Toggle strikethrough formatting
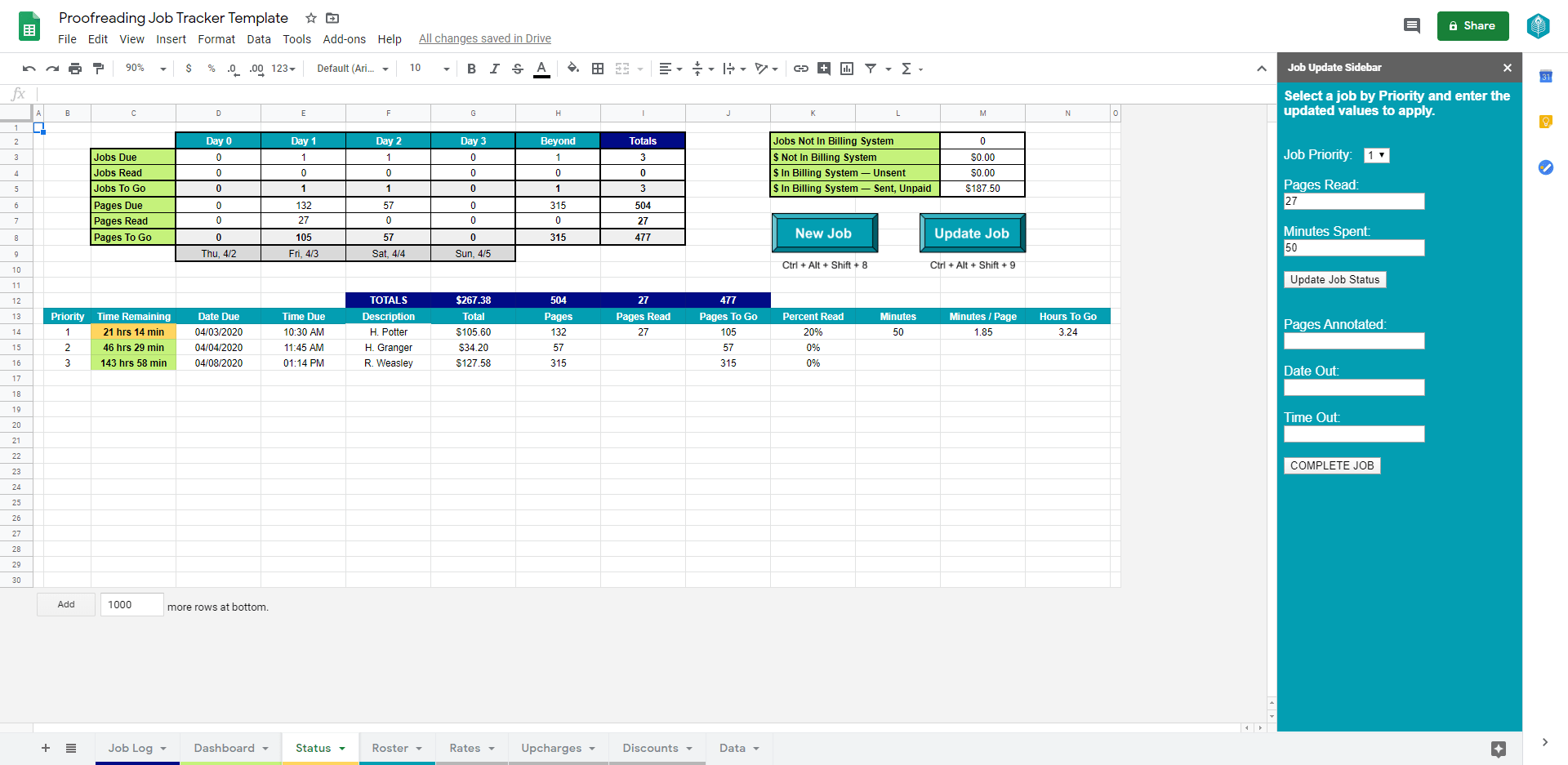The image size is (1568, 765). (517, 69)
